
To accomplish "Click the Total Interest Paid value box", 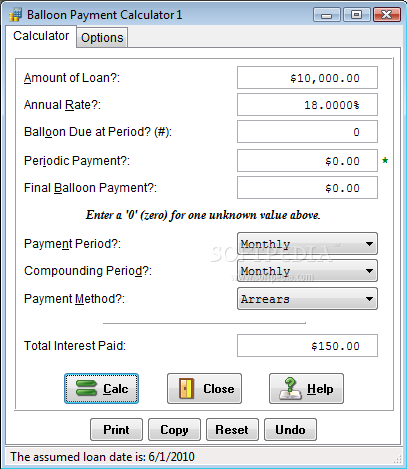I will (x=307, y=346).
